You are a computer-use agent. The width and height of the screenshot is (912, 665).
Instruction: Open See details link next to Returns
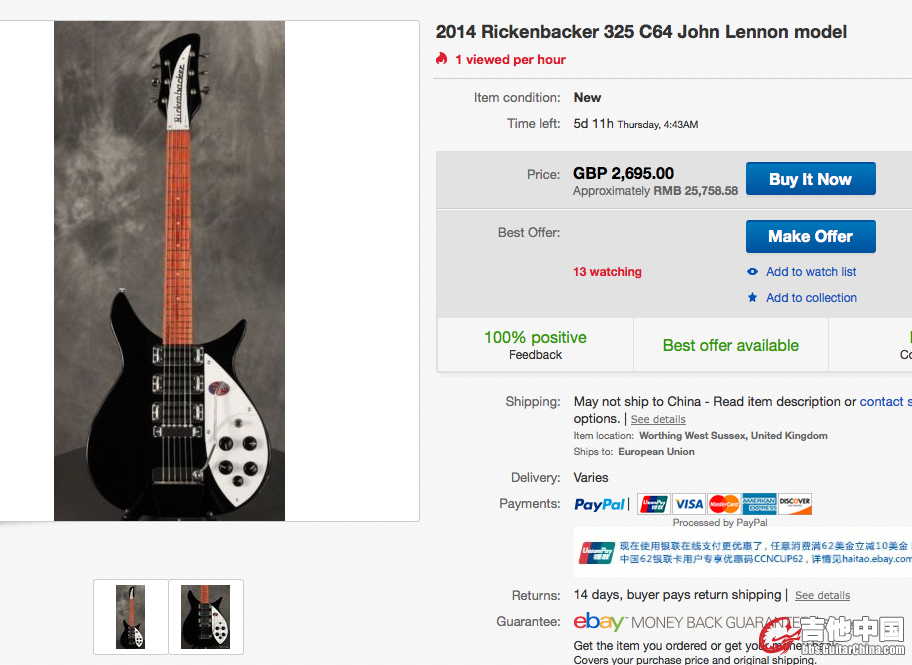pyautogui.click(x=822, y=595)
